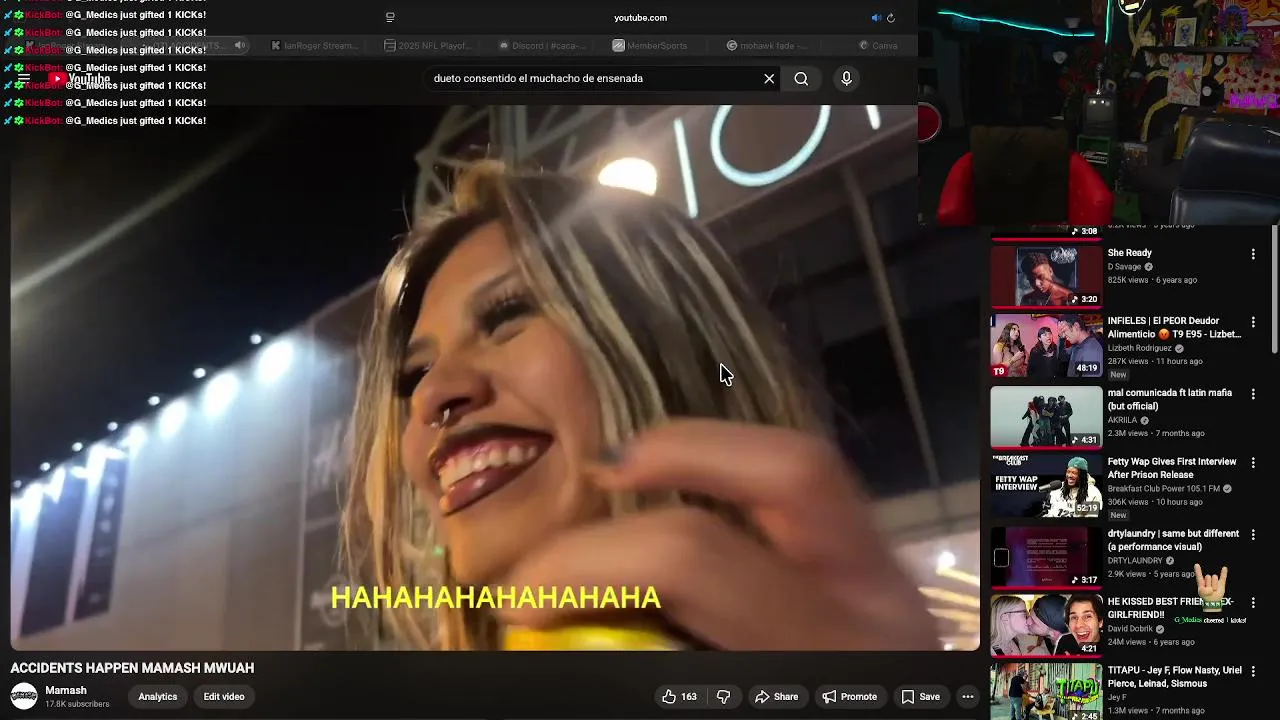Click the video title ACCIDENTS HAPPEN MAMASH MWUAH
The image size is (1280, 720).
(132, 668)
